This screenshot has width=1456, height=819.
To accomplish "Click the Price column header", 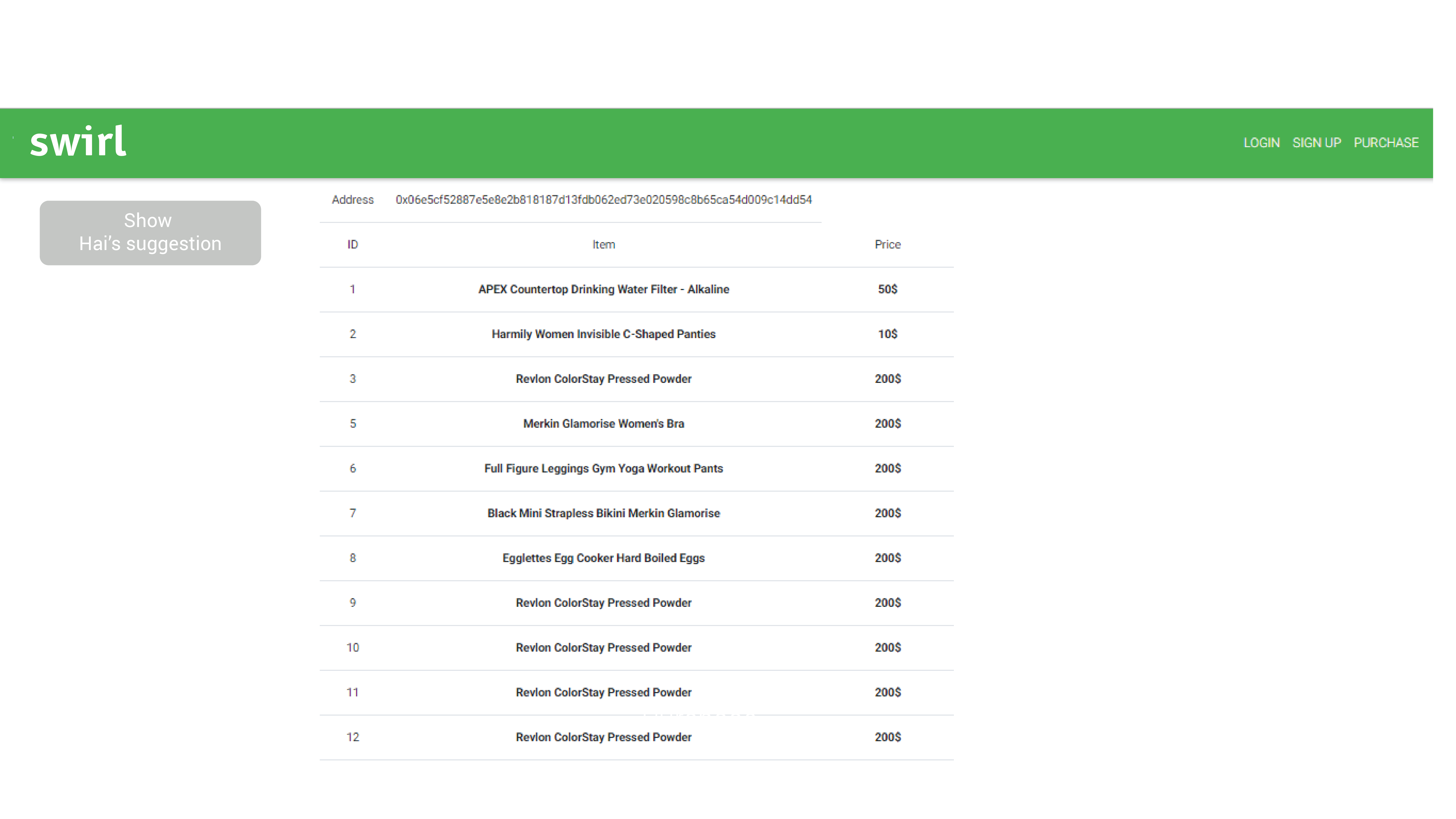I will click(887, 244).
